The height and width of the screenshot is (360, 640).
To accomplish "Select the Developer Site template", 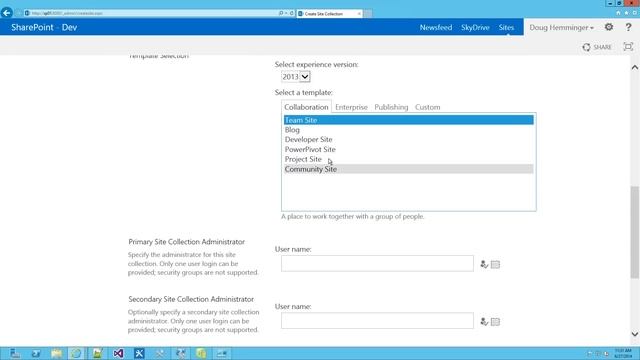I will click(409, 140).
